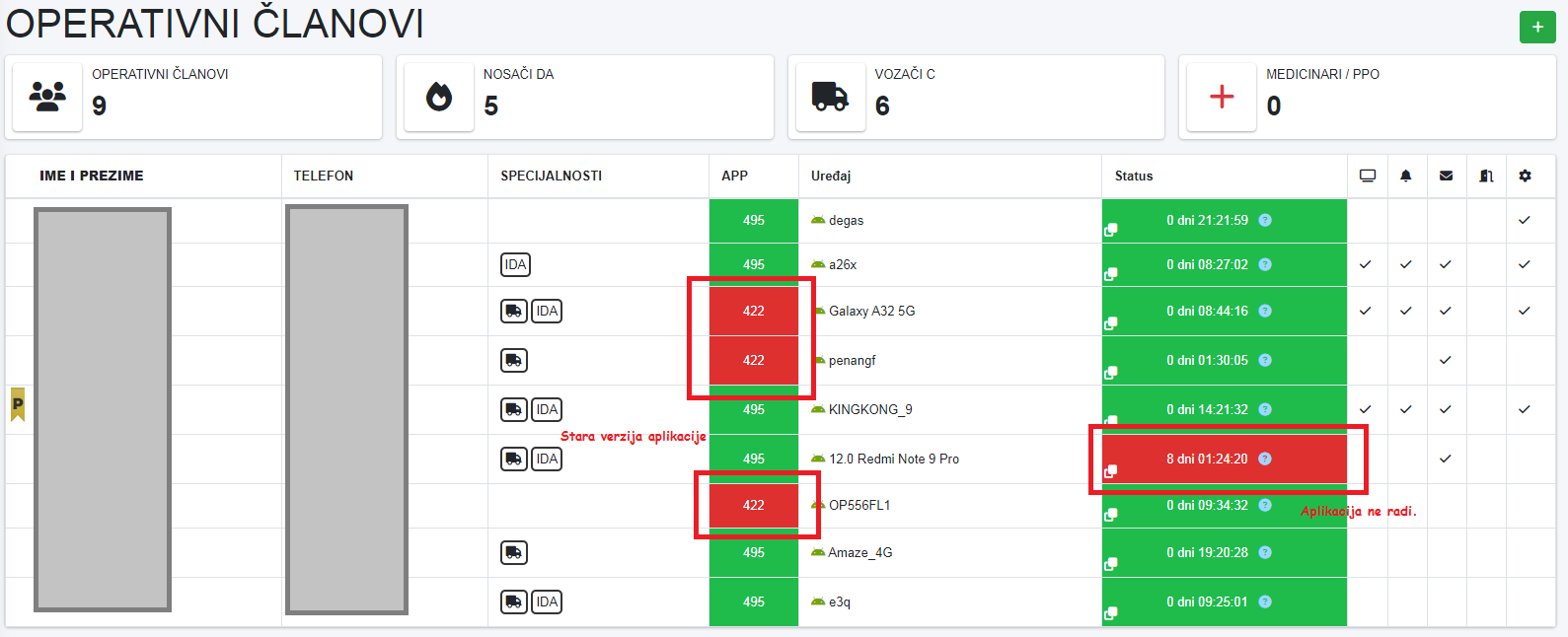
Task: Click the truck badge in the penangf row
Action: (514, 361)
